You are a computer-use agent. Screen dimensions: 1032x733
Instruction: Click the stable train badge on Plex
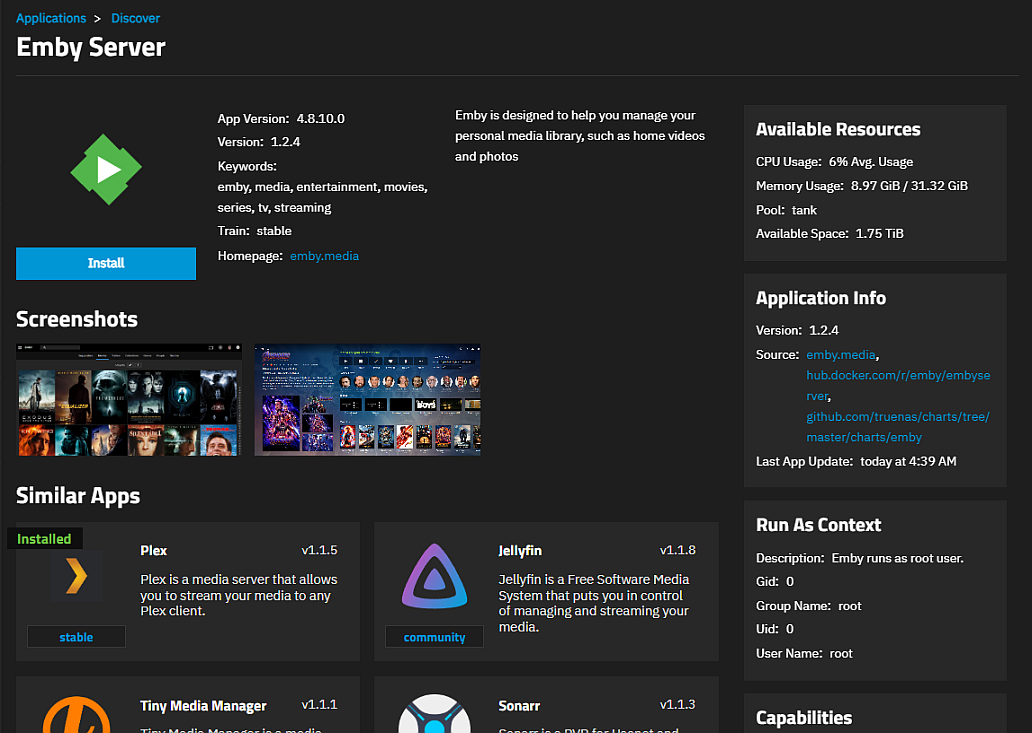[76, 637]
